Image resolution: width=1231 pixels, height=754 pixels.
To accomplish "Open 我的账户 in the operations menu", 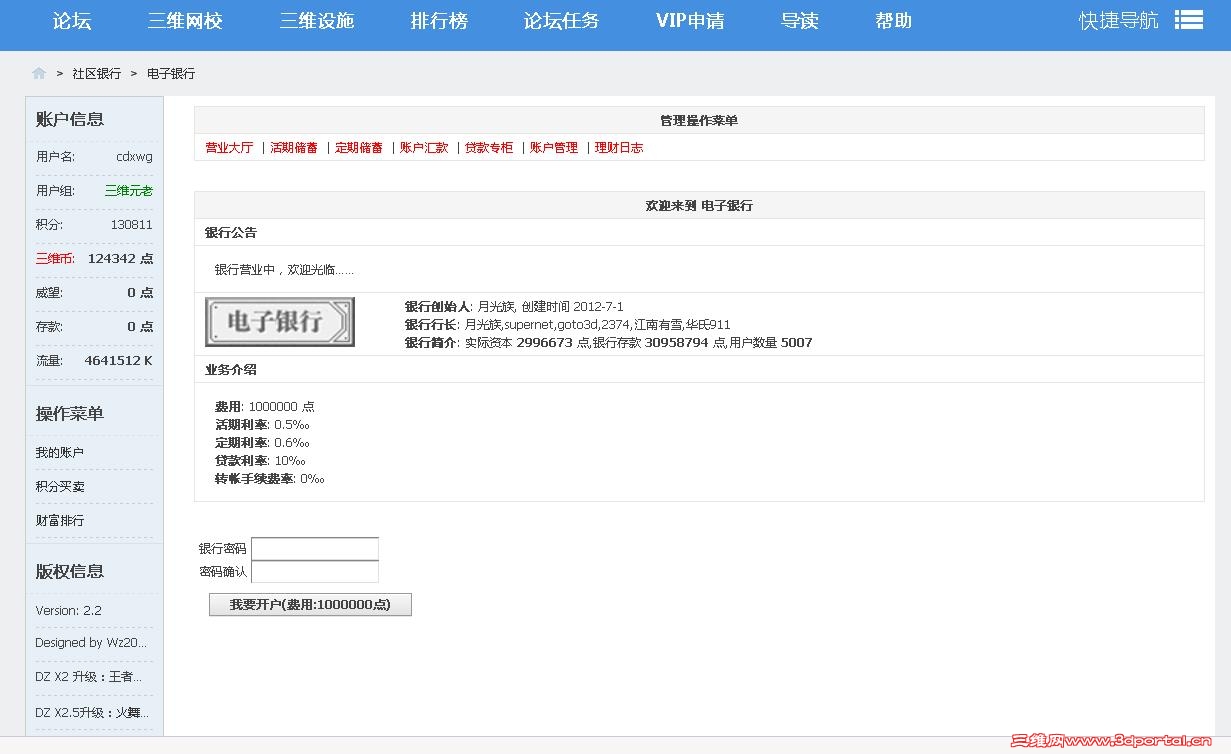I will click(x=60, y=453).
